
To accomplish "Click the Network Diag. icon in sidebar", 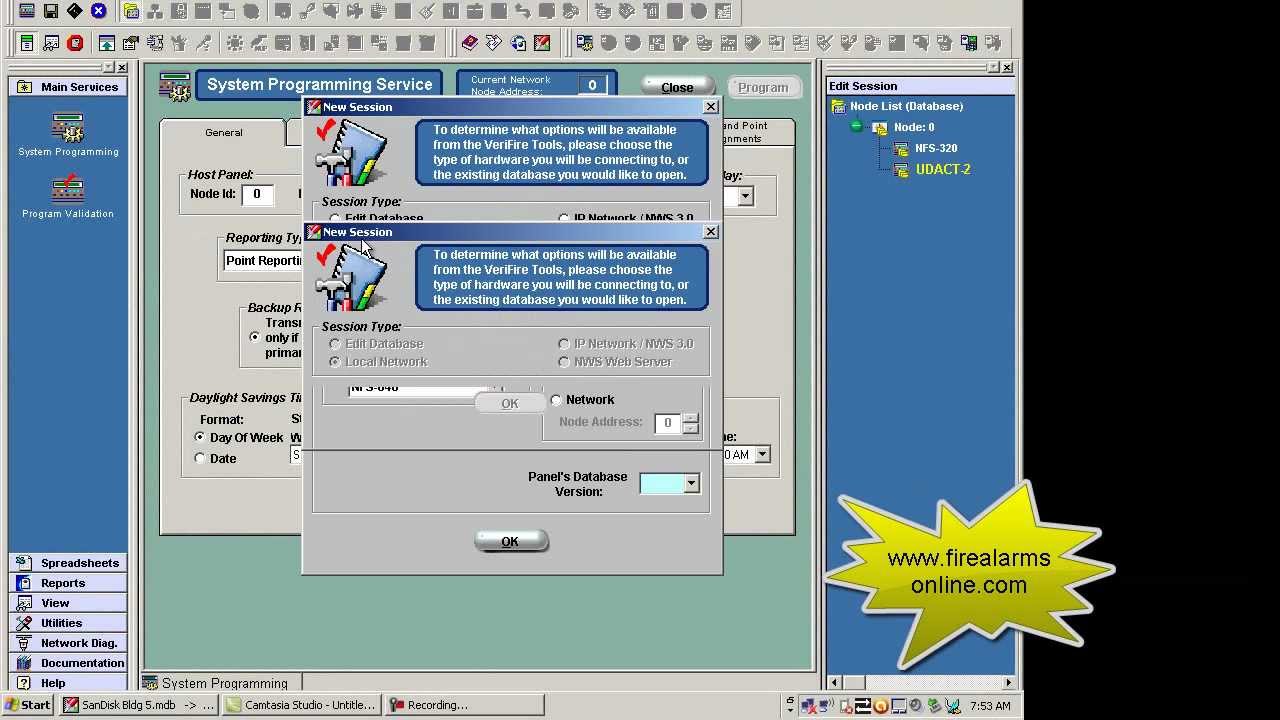I will [x=24, y=643].
